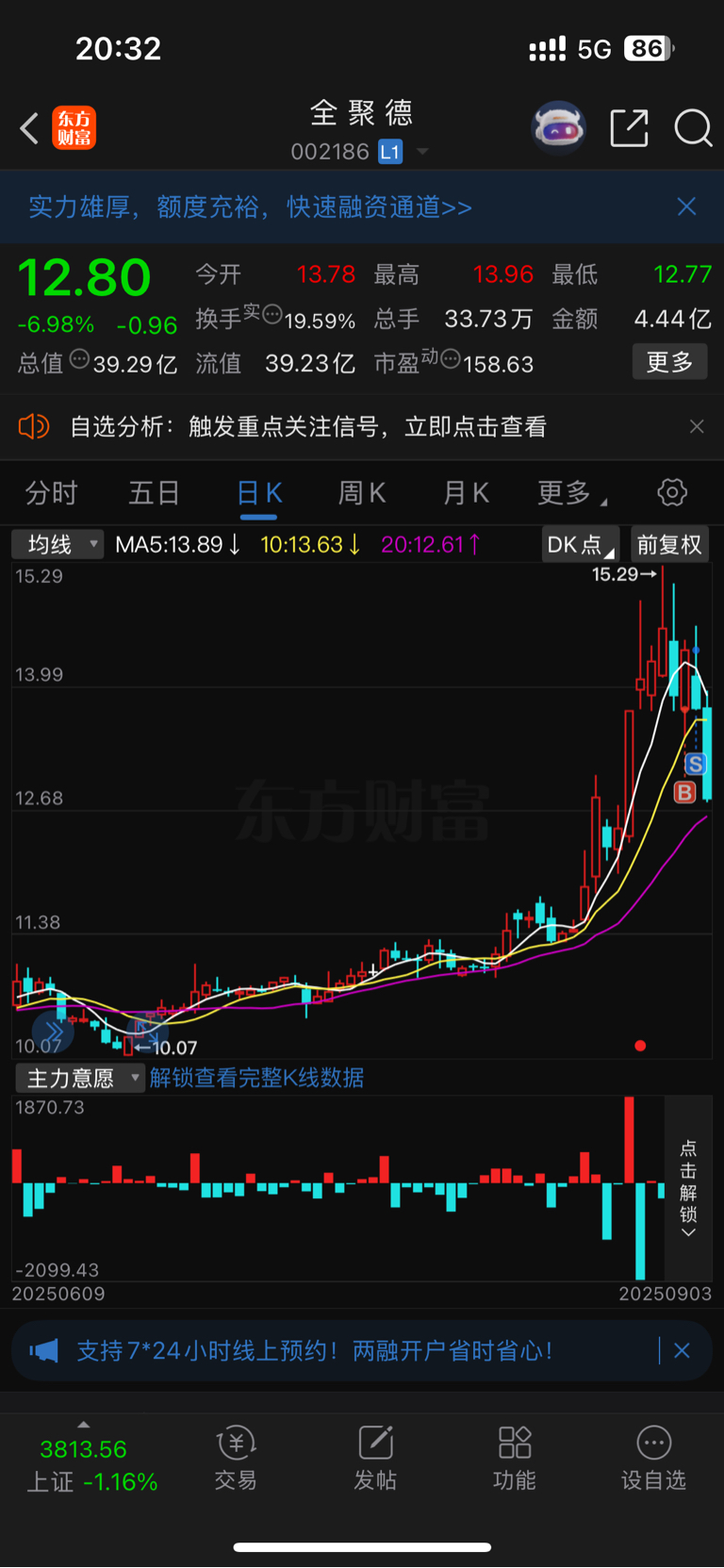Switch to the 月K tab
Viewport: 724px width, 1568px height.
click(x=466, y=492)
